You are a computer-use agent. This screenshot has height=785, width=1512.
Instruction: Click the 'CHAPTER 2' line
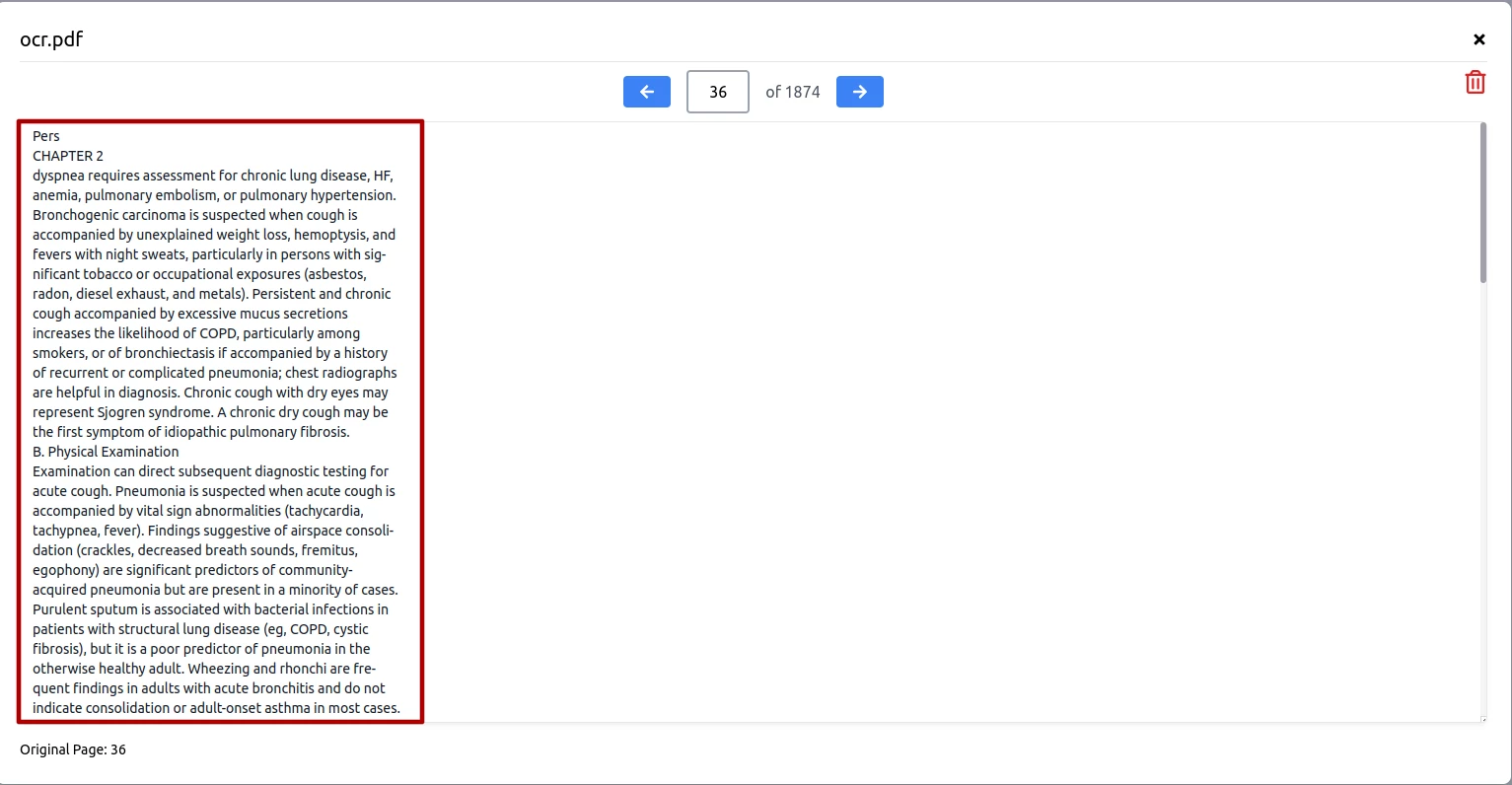point(68,156)
